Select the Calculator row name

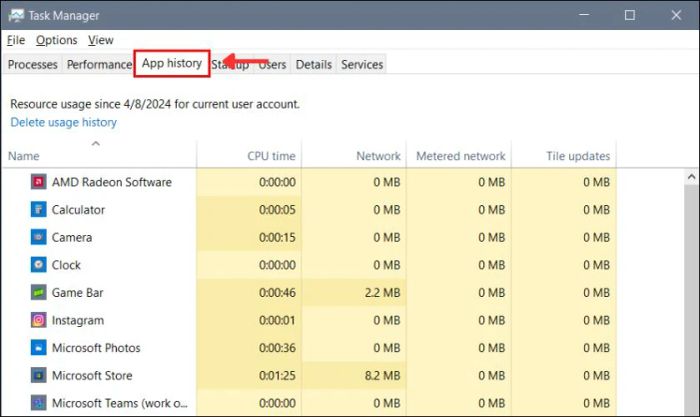78,210
